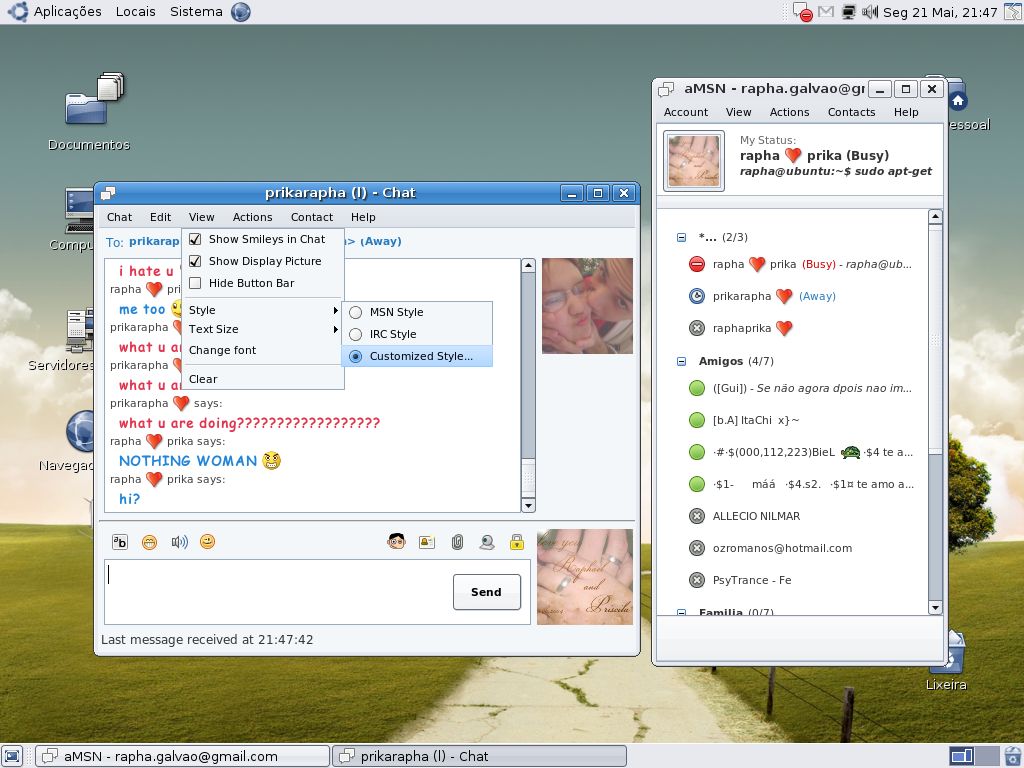1024x768 pixels.
Task: Click the invite contact card icon
Action: 426,542
